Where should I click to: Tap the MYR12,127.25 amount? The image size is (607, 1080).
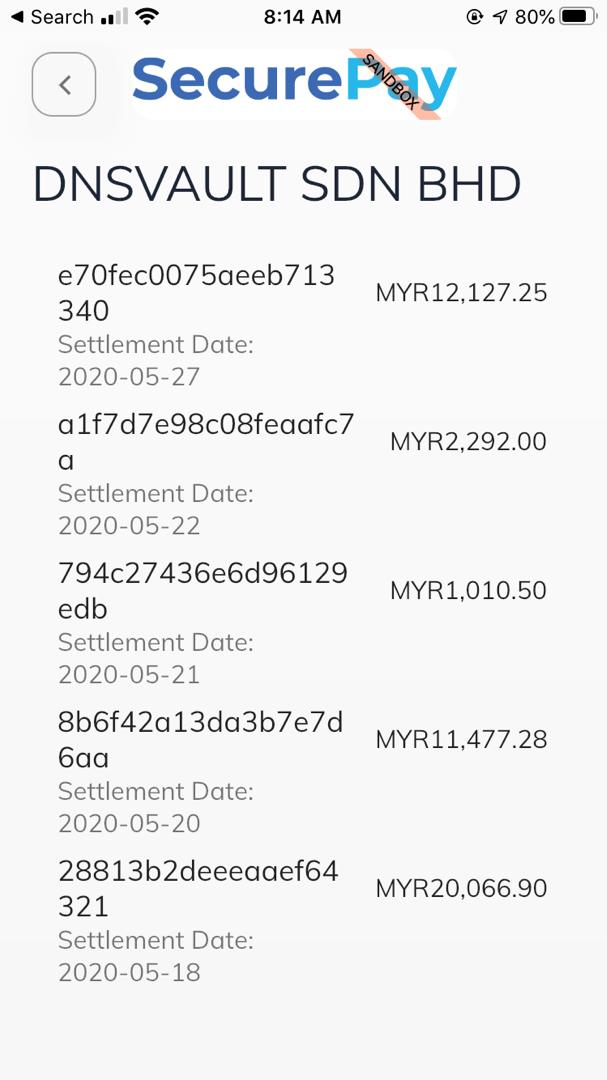tap(461, 293)
